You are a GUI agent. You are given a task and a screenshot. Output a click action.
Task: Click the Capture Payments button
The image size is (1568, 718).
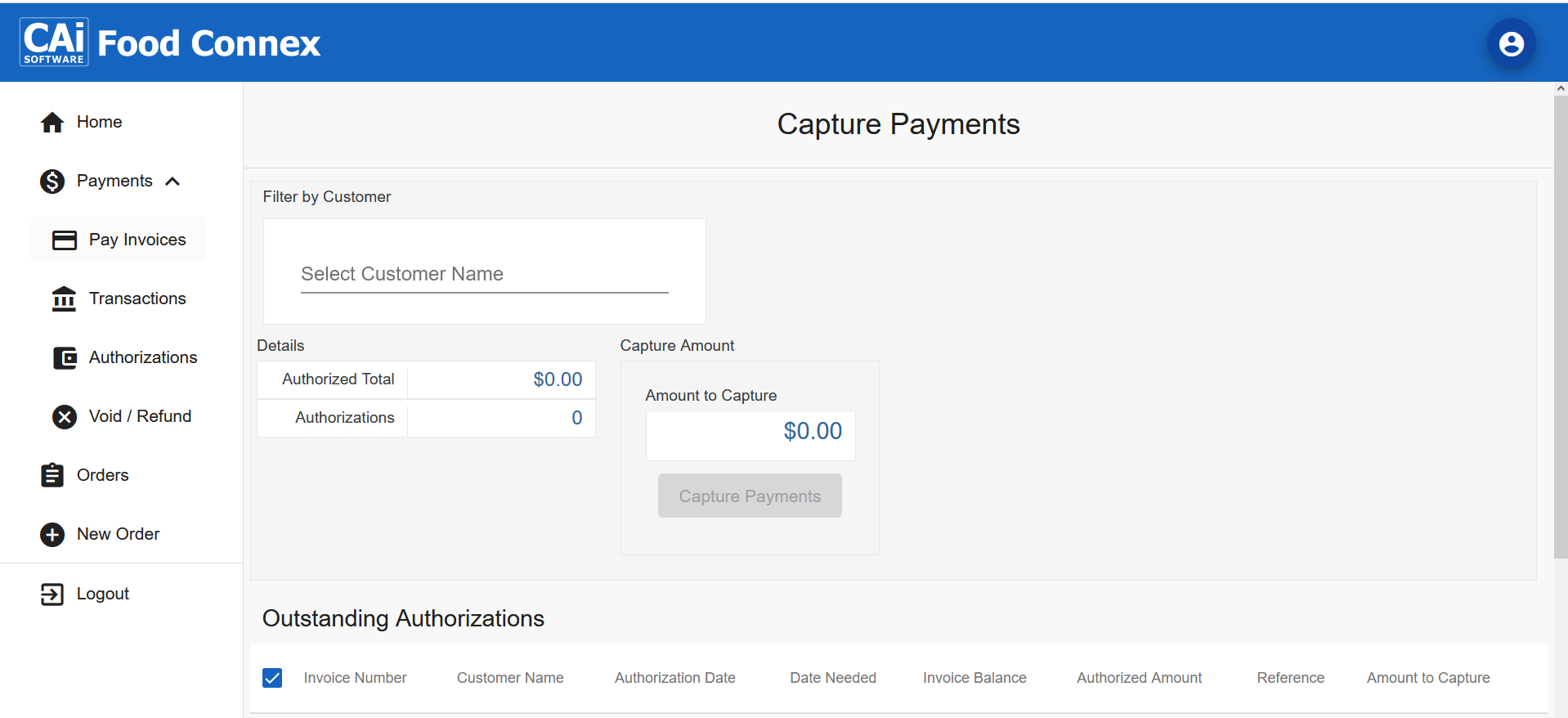click(x=750, y=496)
